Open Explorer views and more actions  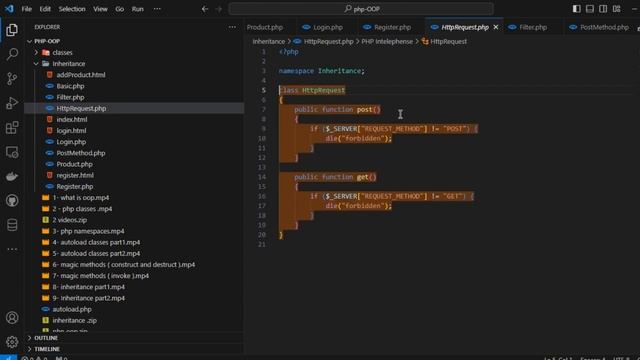(232, 27)
